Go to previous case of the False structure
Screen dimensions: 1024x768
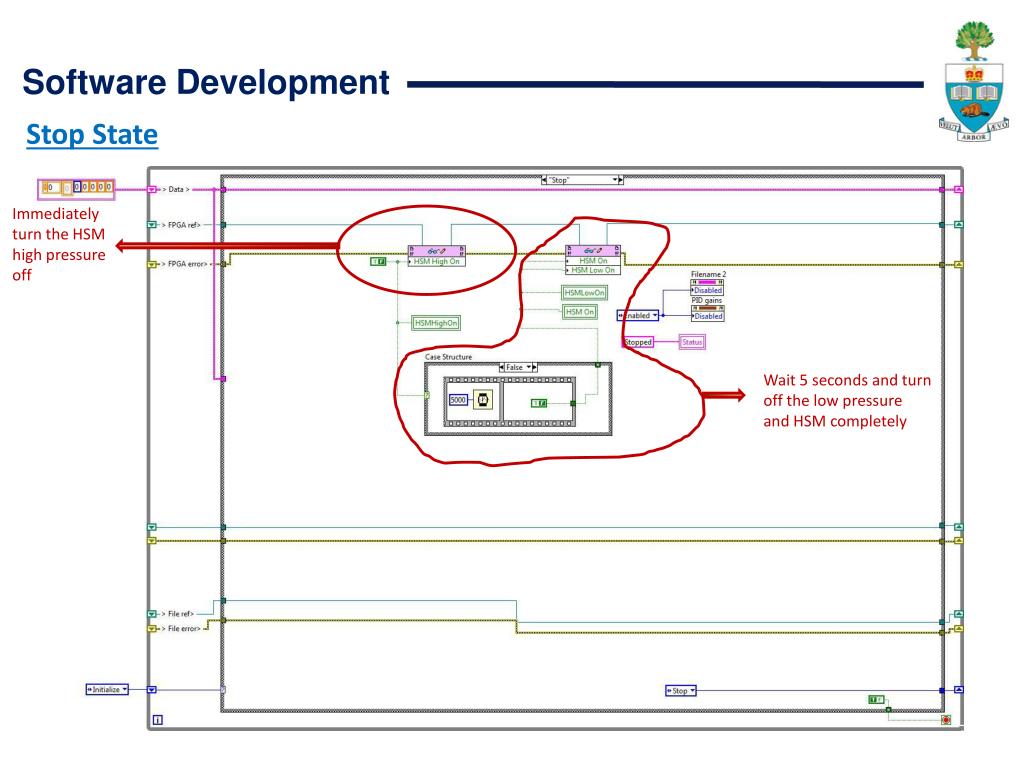click(x=502, y=367)
